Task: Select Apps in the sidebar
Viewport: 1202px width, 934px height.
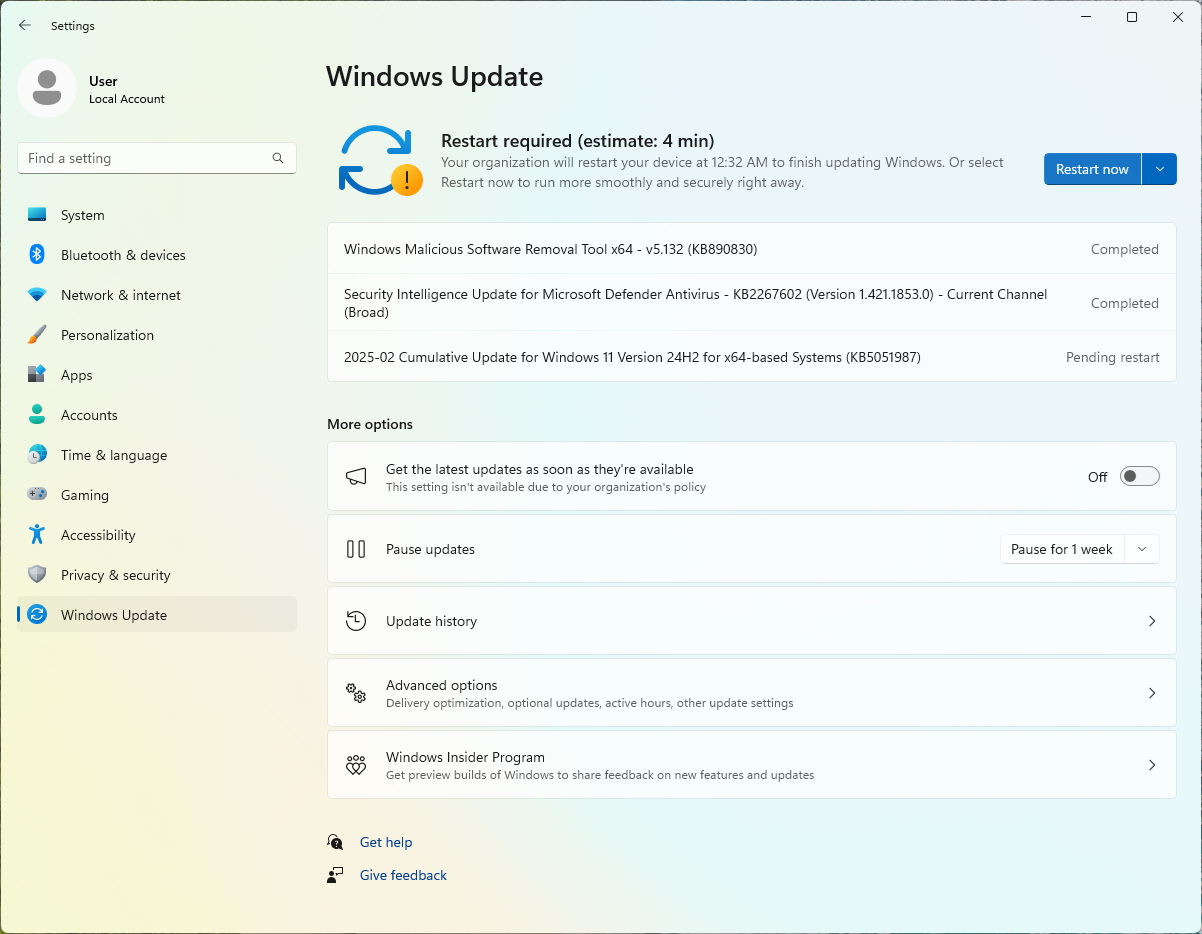Action: (157, 375)
